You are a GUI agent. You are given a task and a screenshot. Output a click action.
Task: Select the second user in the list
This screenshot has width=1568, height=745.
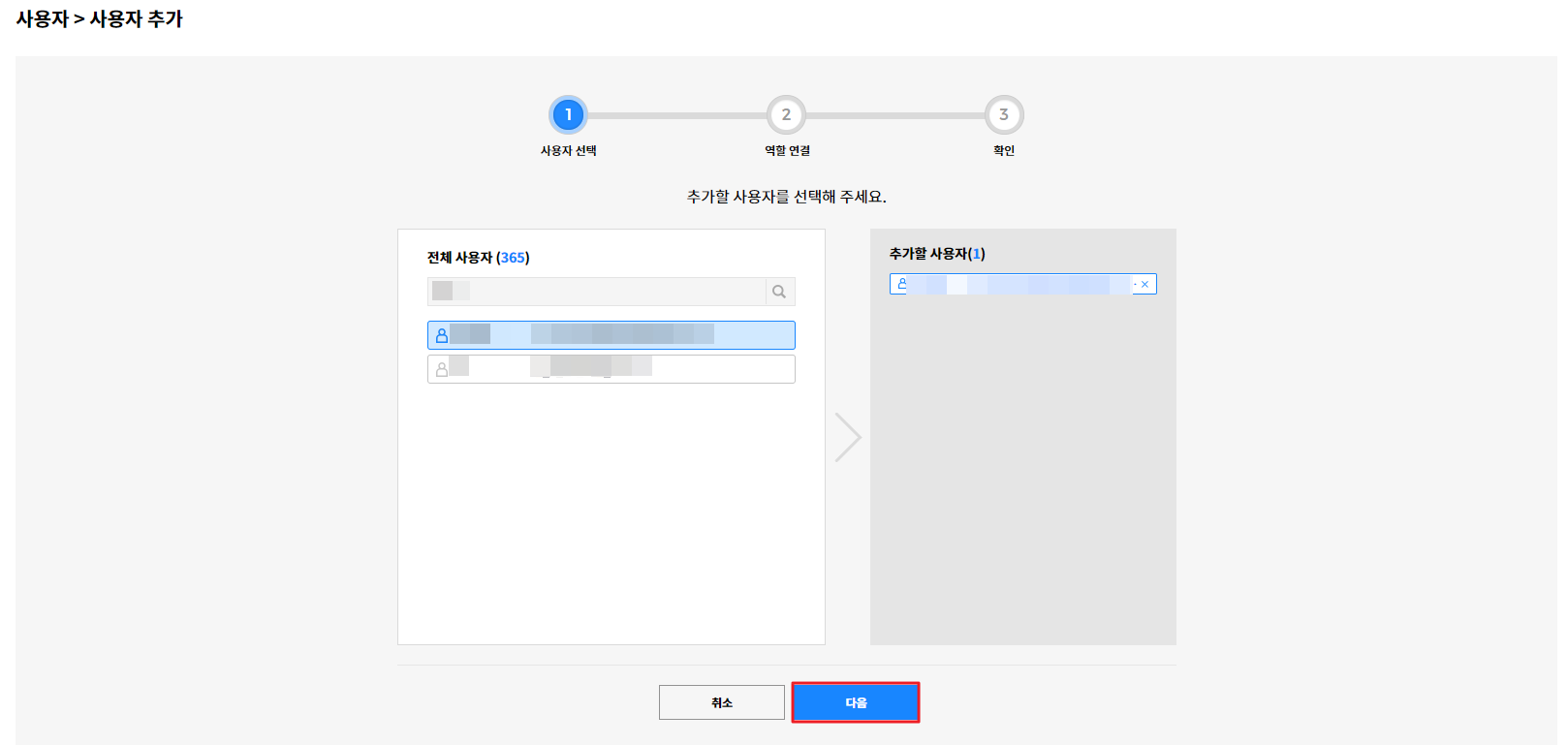coord(611,369)
